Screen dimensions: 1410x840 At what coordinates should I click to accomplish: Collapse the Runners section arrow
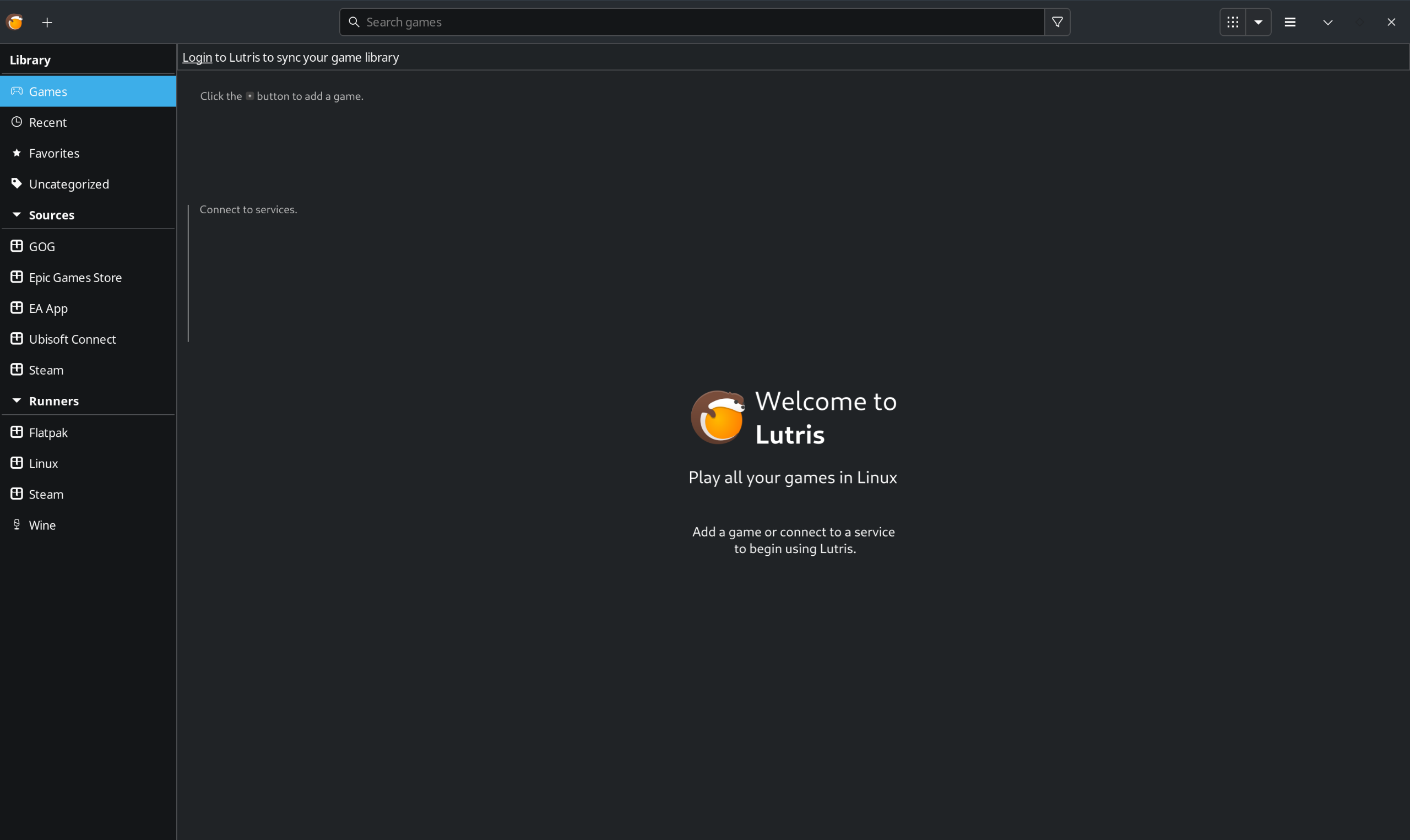[17, 401]
